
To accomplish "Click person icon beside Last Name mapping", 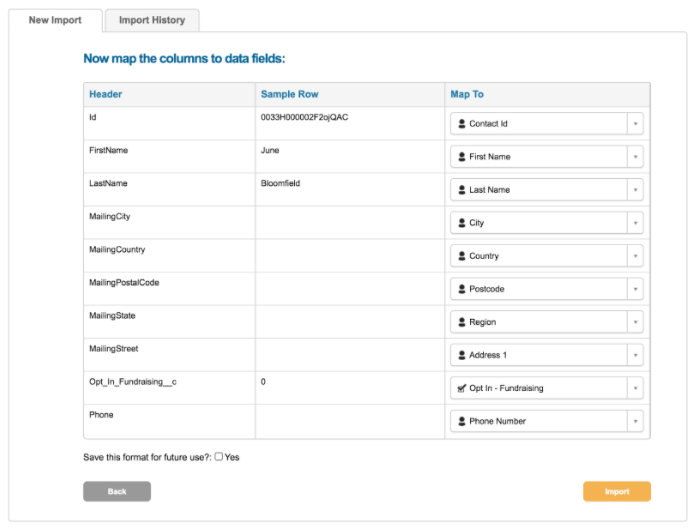I will [462, 190].
